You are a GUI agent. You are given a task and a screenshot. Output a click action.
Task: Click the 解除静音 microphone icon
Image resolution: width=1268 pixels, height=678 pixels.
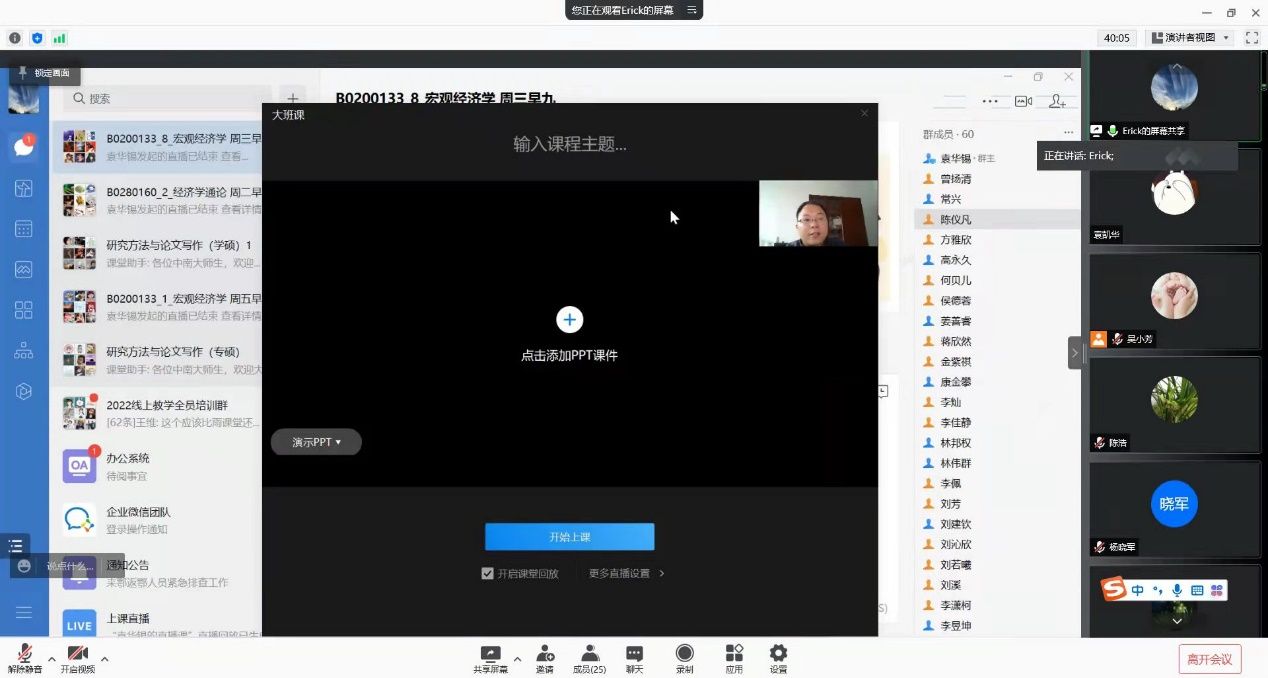click(x=24, y=654)
